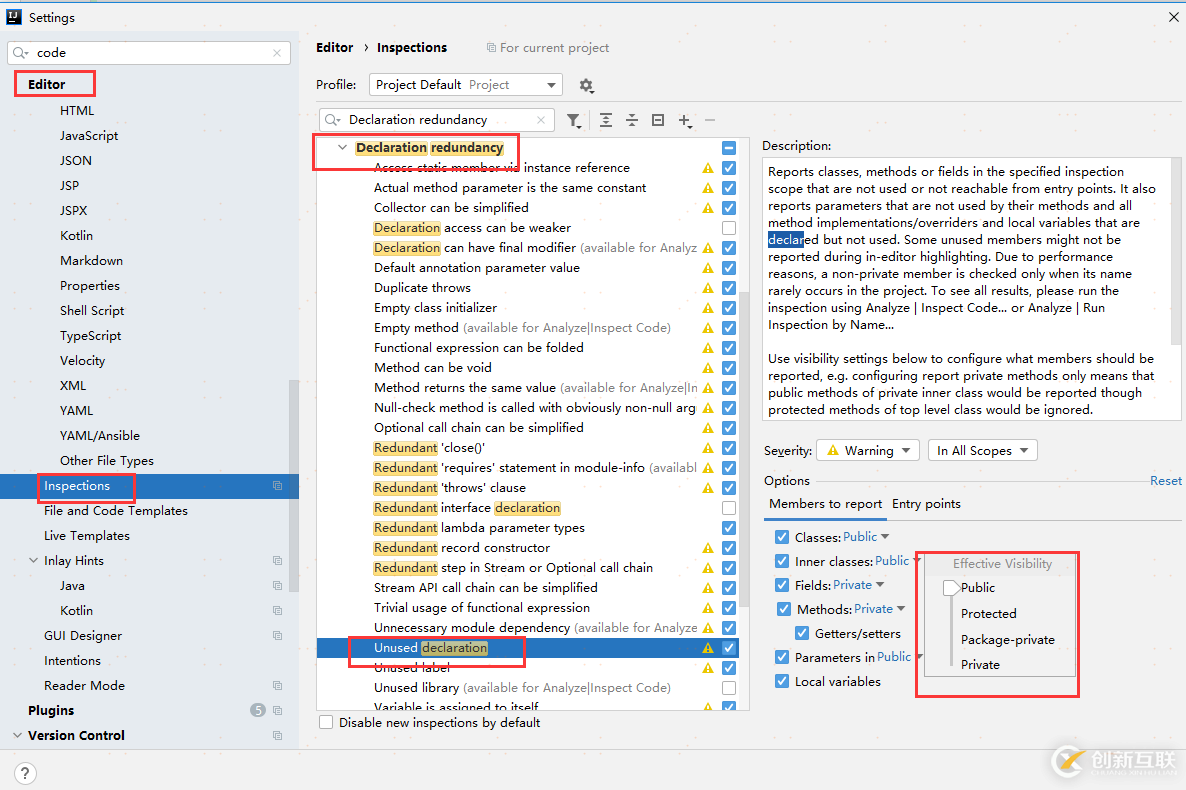Toggle the Getters/setters checkbox
Image resolution: width=1186 pixels, height=790 pixels.
coord(802,633)
